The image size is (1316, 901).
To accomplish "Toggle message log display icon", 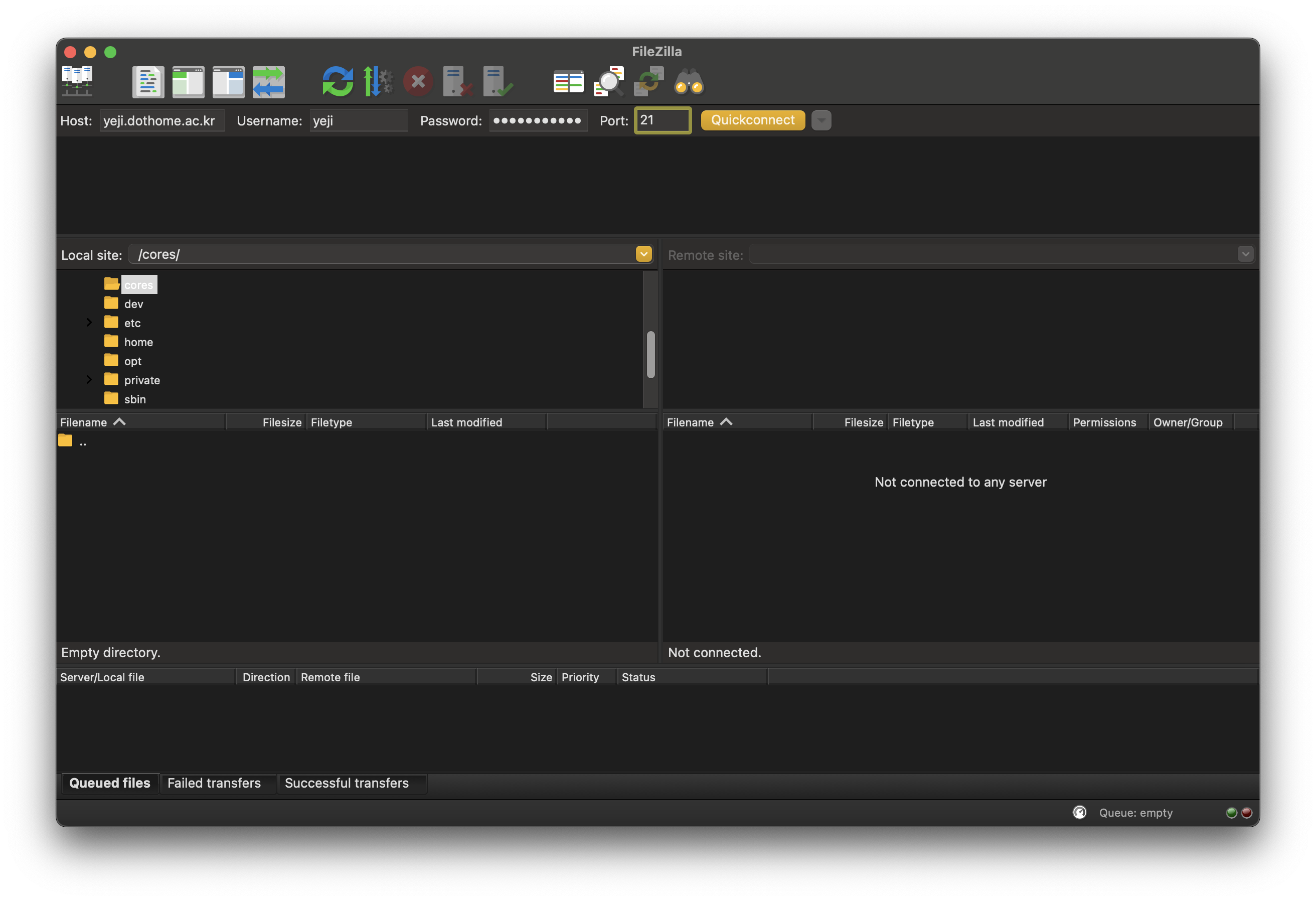I will coord(148,82).
